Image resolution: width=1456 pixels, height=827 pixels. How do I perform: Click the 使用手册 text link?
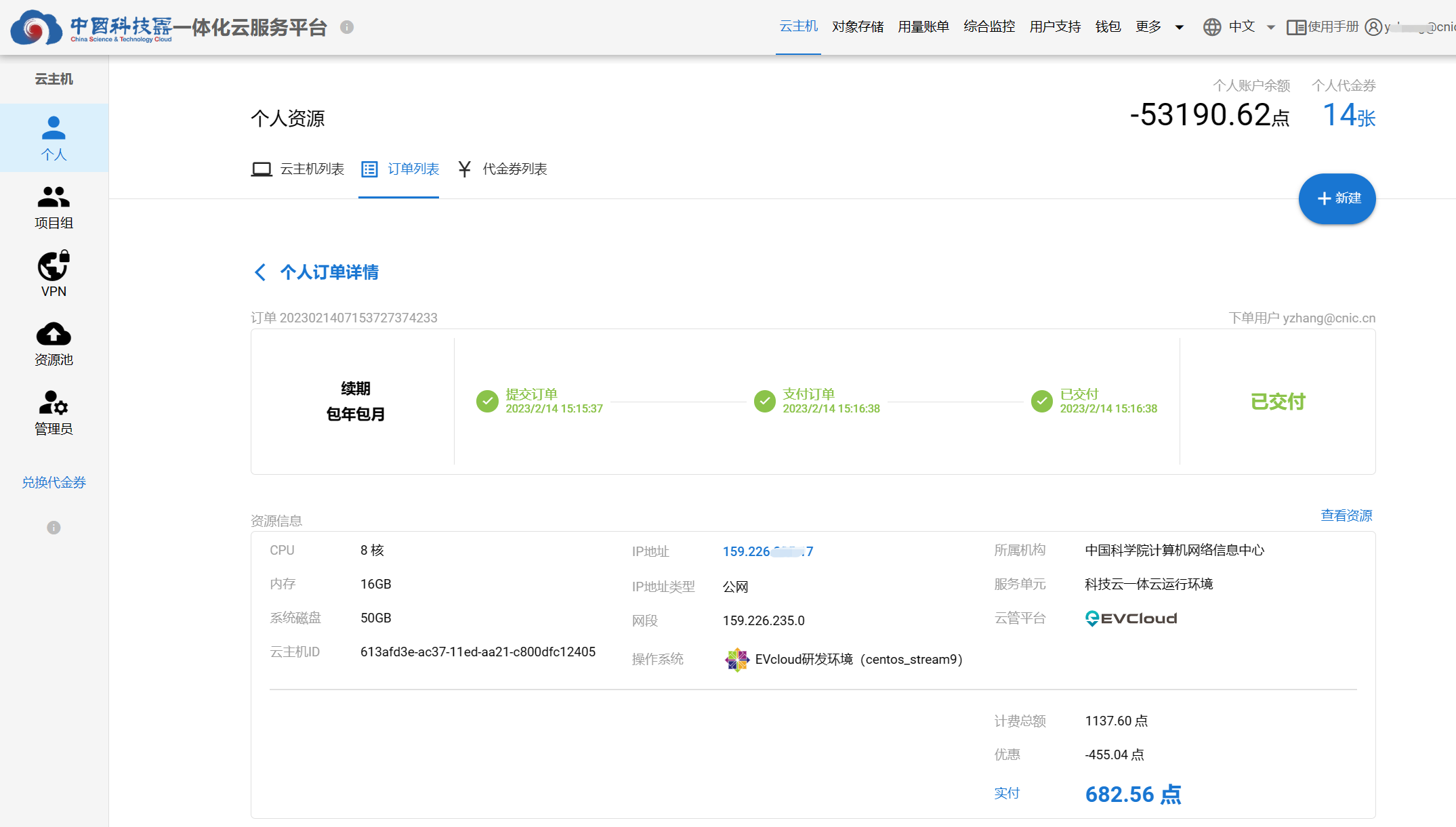(x=1333, y=26)
